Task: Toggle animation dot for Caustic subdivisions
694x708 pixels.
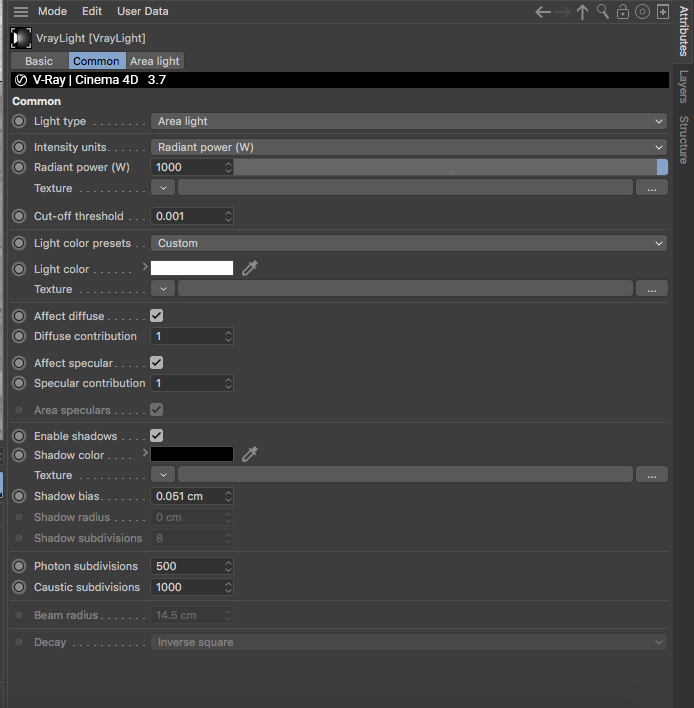Action: [19, 587]
